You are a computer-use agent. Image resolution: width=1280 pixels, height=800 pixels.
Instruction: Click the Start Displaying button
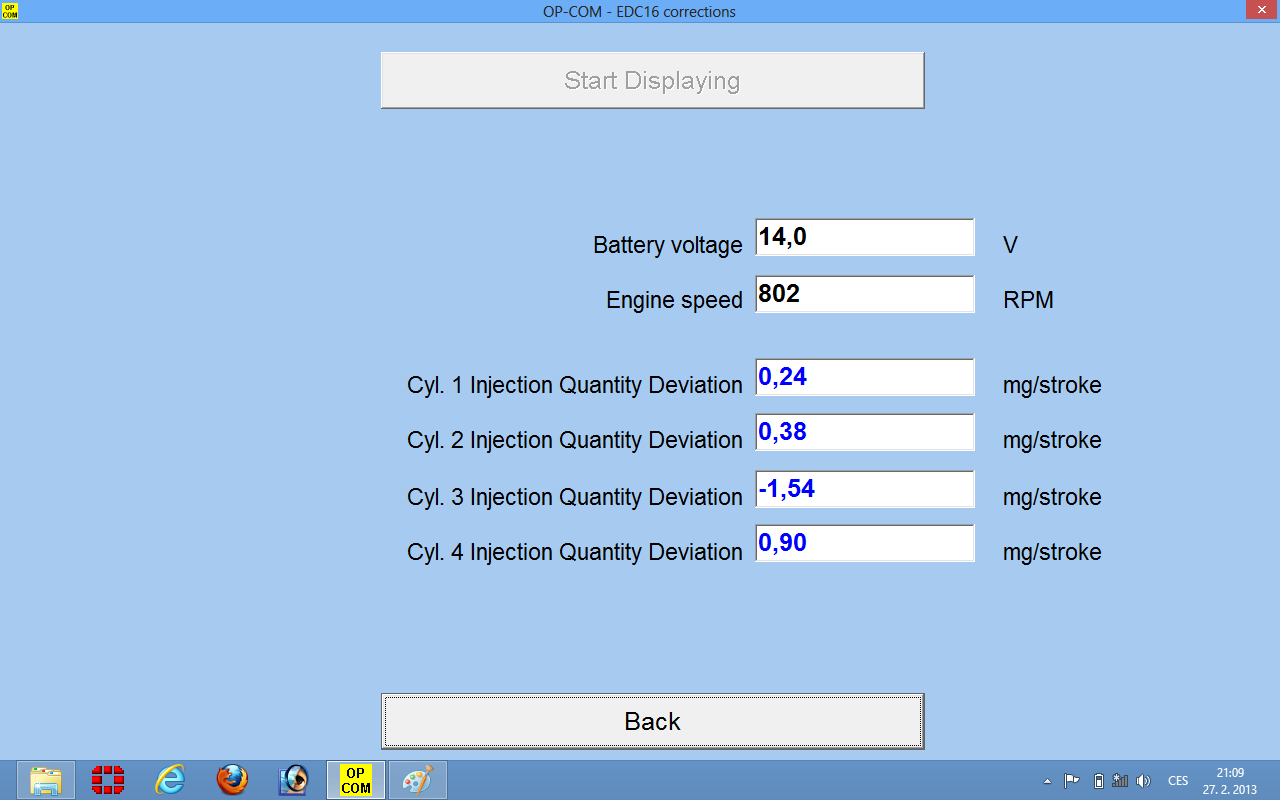[652, 80]
